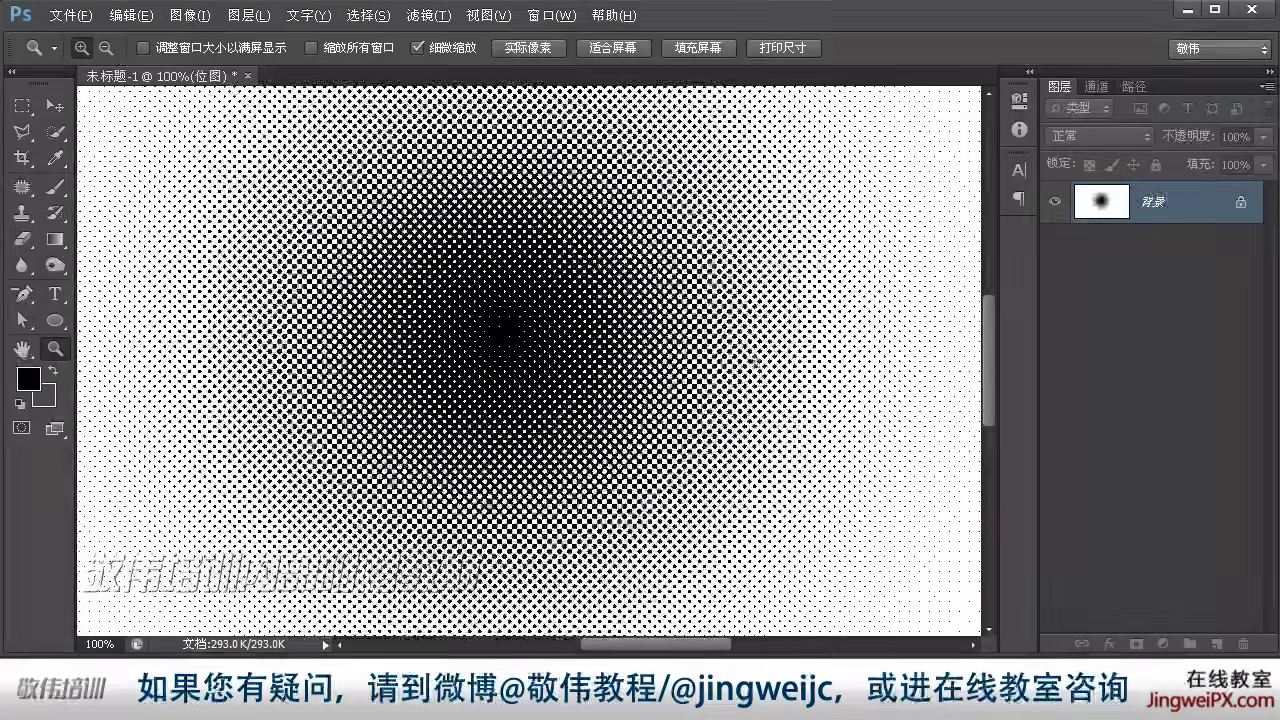Select the Crop tool
This screenshot has width=1280, height=720.
click(x=22, y=158)
